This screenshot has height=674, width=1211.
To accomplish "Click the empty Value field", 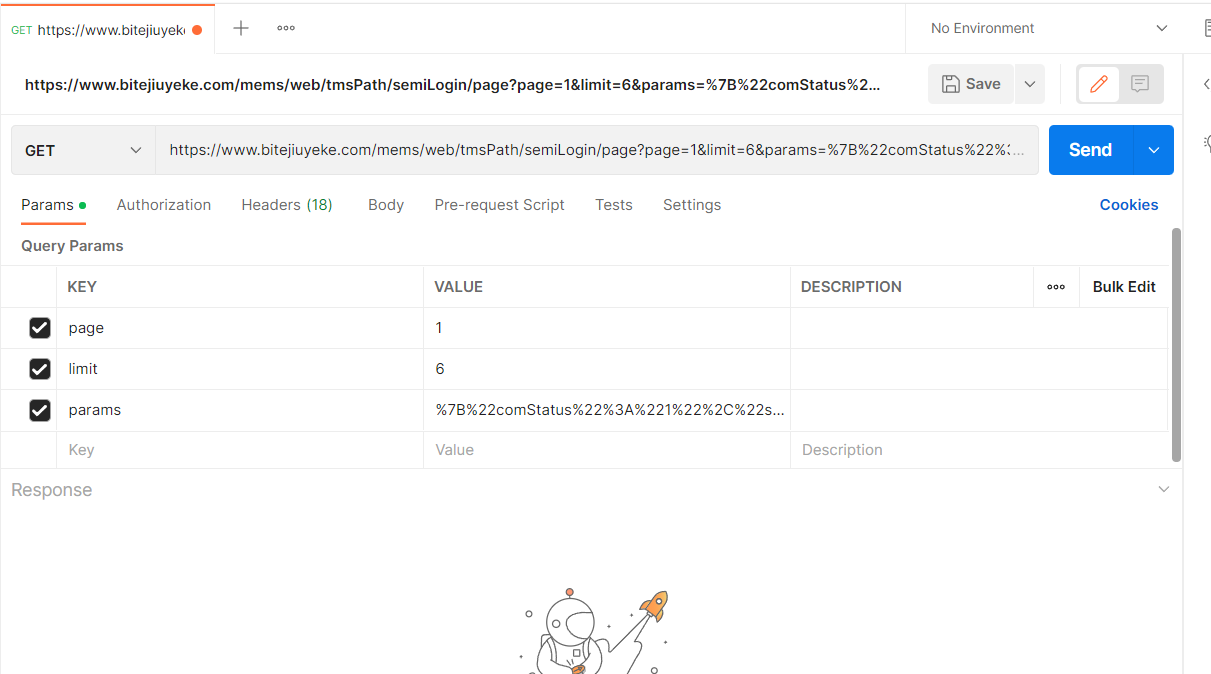I will (x=607, y=450).
